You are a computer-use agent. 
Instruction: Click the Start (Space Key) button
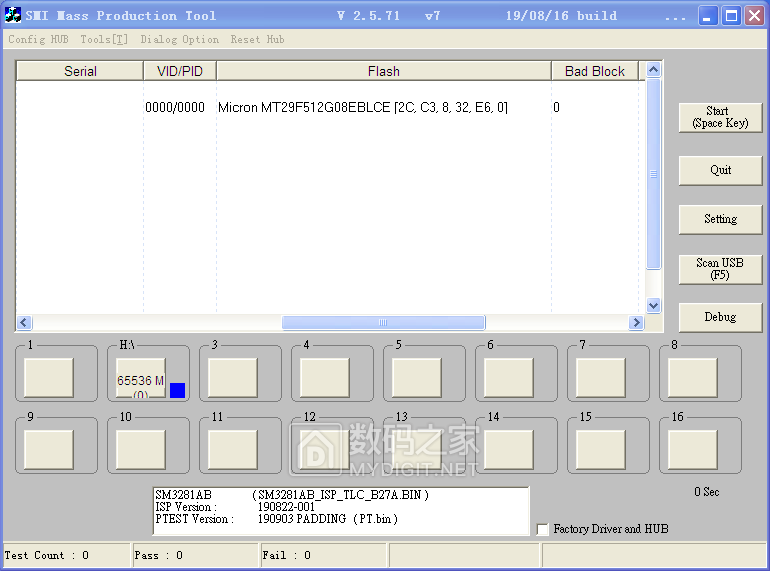[719, 117]
